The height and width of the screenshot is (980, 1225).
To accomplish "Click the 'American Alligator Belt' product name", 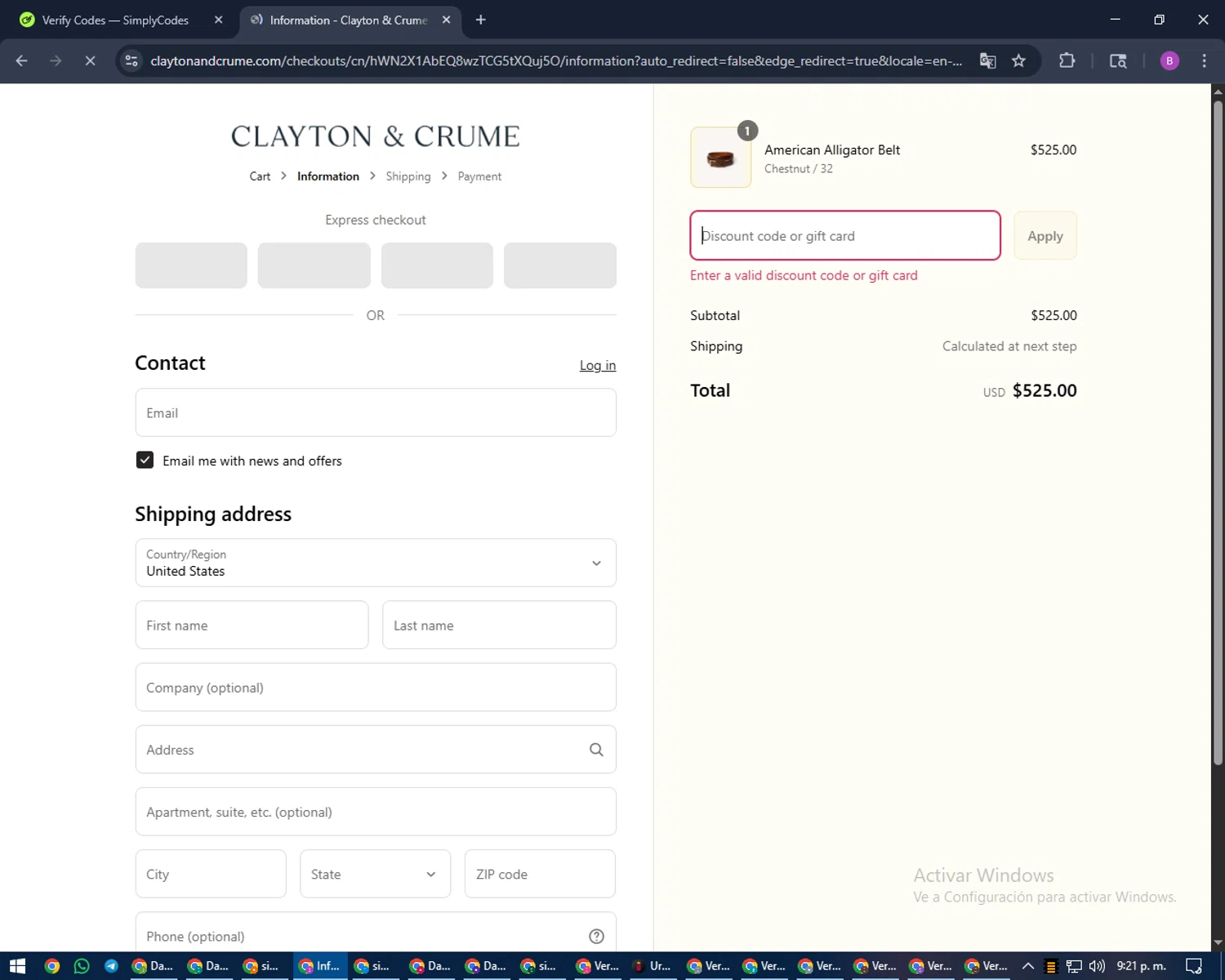I will tap(832, 150).
